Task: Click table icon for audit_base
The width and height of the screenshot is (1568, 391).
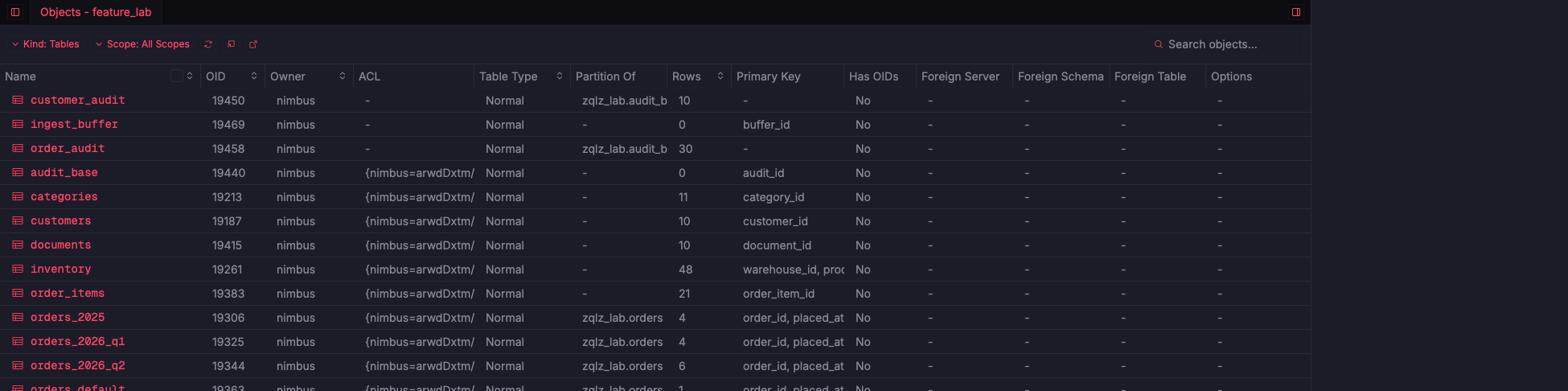Action: click(x=18, y=173)
